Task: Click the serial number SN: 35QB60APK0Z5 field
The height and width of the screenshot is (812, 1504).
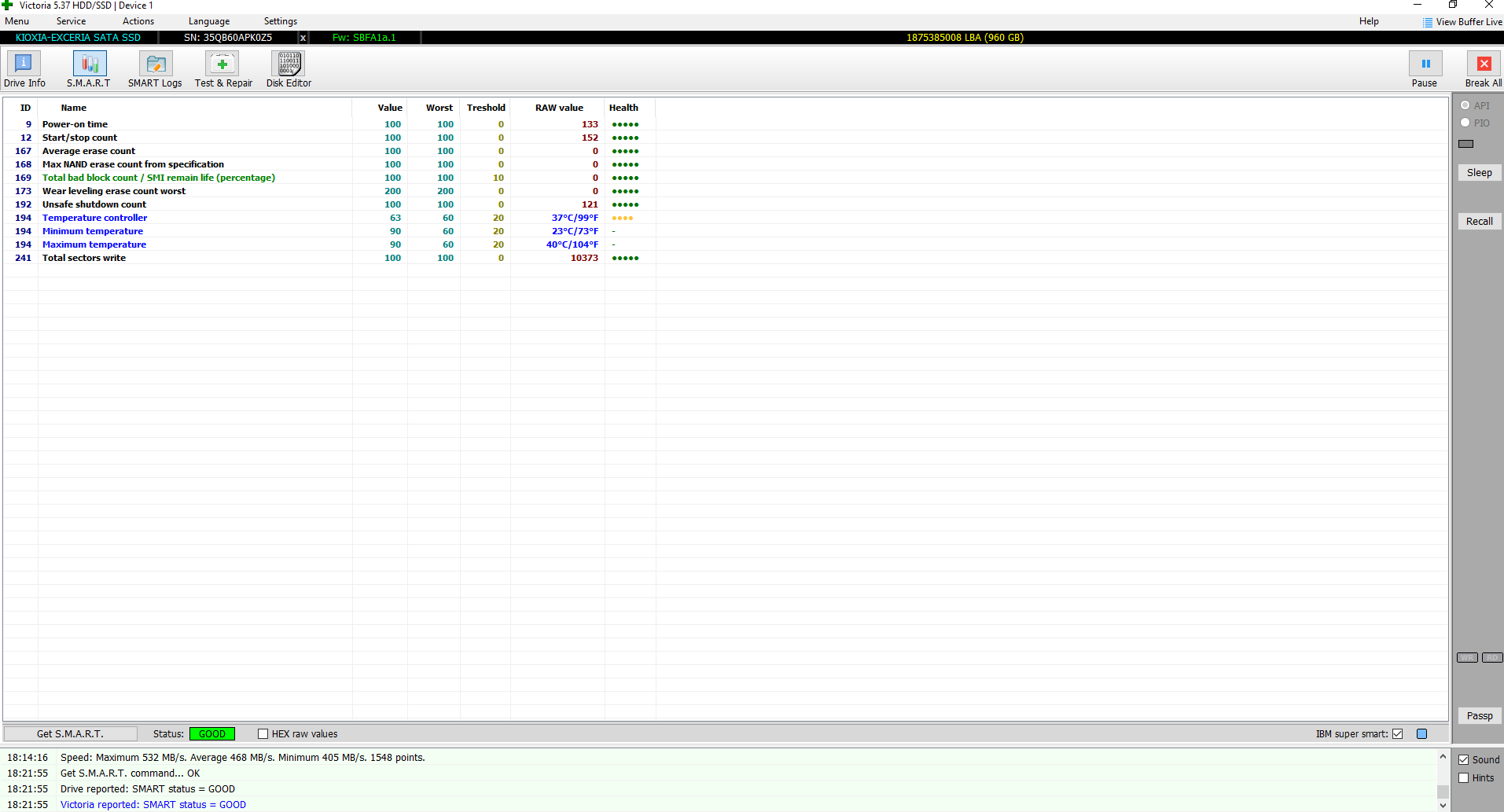Action: pos(228,38)
